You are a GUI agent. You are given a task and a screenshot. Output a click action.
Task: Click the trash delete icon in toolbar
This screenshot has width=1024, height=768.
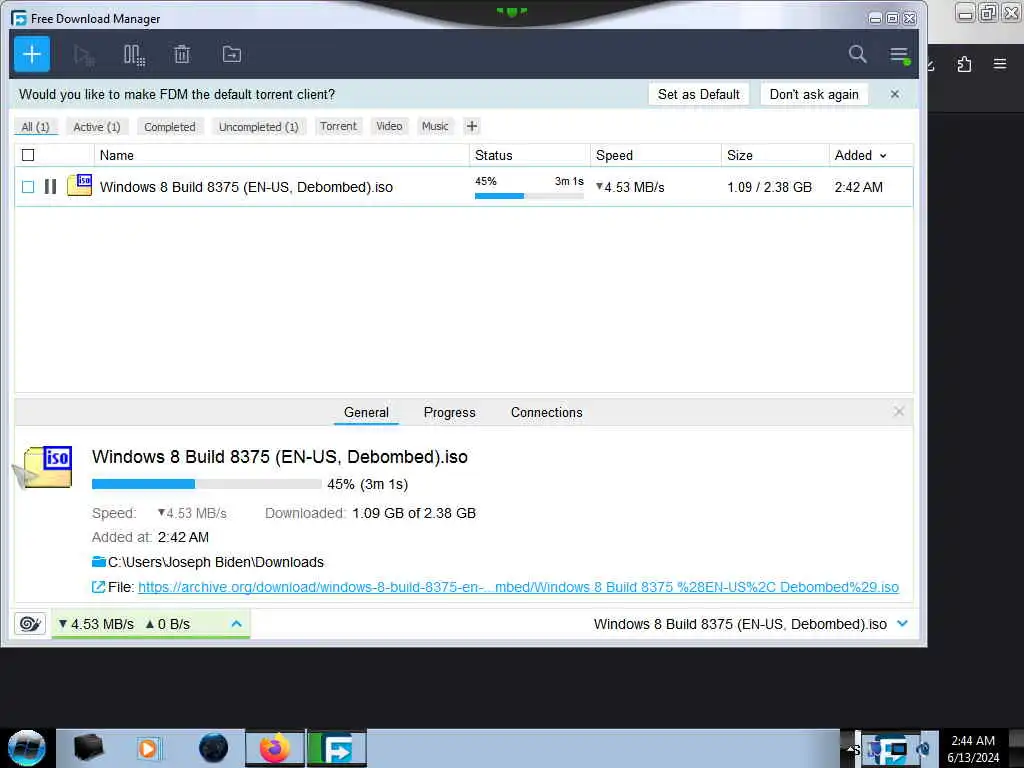point(182,54)
